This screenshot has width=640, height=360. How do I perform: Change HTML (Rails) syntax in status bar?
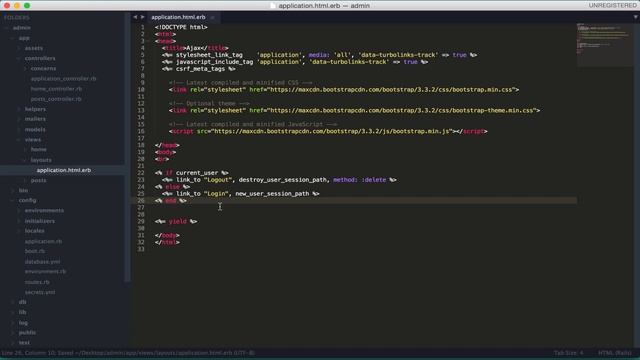click(615, 353)
